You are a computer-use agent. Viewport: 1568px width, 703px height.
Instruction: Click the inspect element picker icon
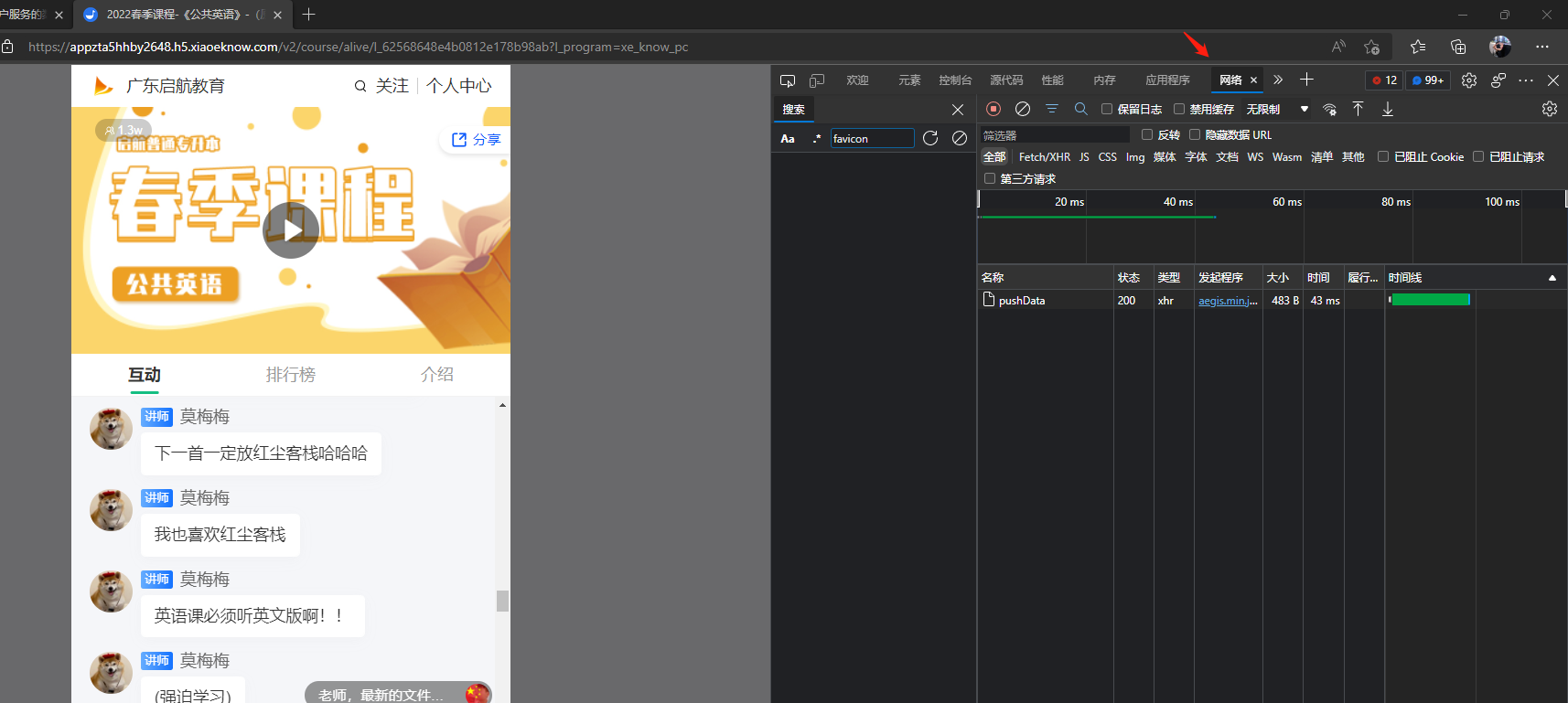(788, 80)
